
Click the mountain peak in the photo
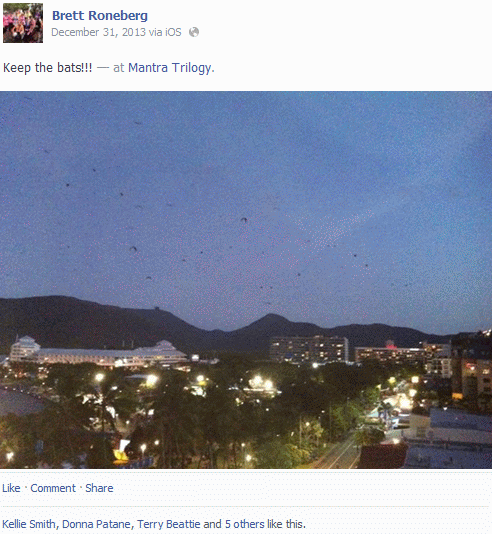271,320
